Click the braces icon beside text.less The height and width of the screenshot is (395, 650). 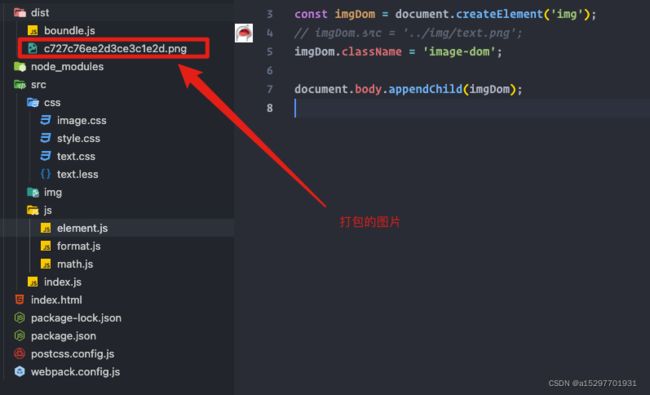coord(46,174)
